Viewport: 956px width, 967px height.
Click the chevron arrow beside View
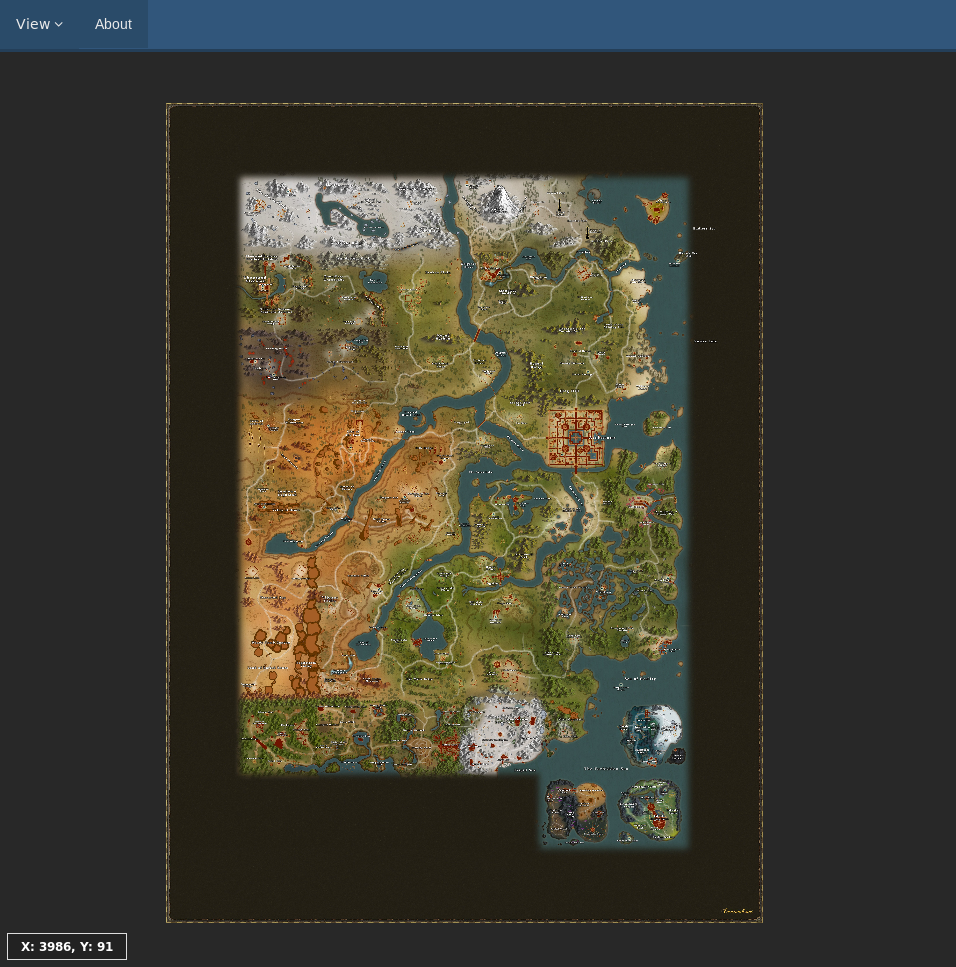click(x=59, y=25)
